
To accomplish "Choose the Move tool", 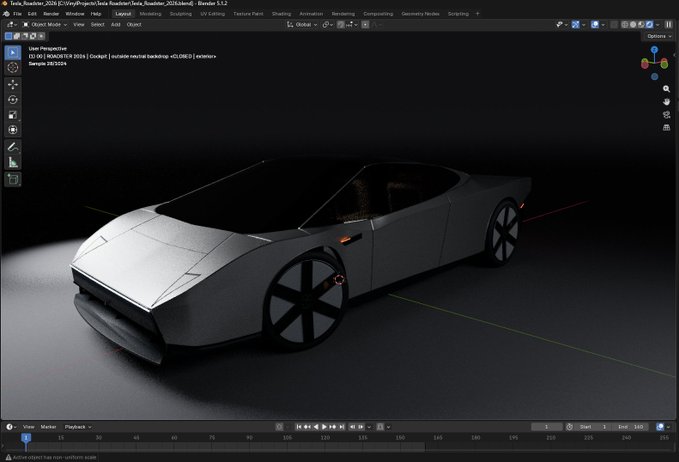I will click(13, 84).
